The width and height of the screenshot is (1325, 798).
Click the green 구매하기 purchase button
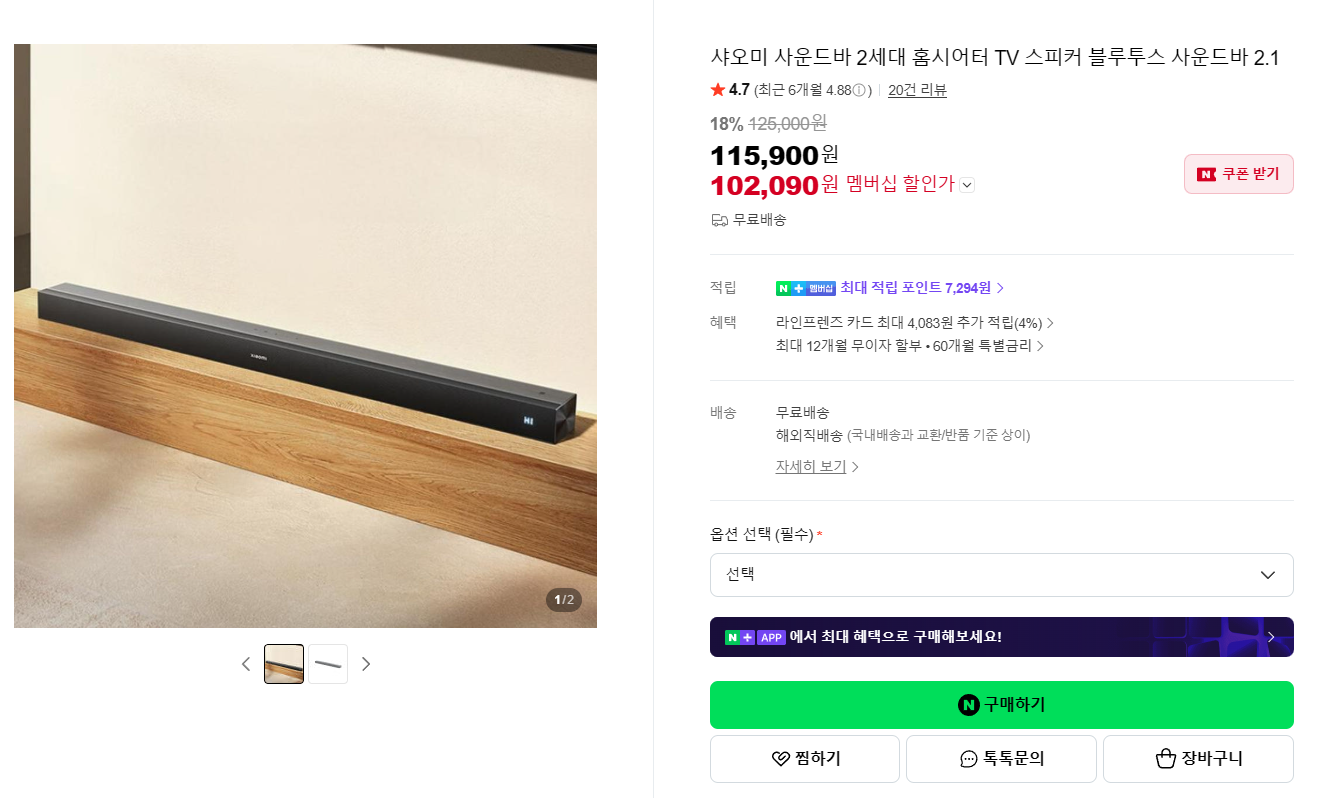click(1001, 705)
